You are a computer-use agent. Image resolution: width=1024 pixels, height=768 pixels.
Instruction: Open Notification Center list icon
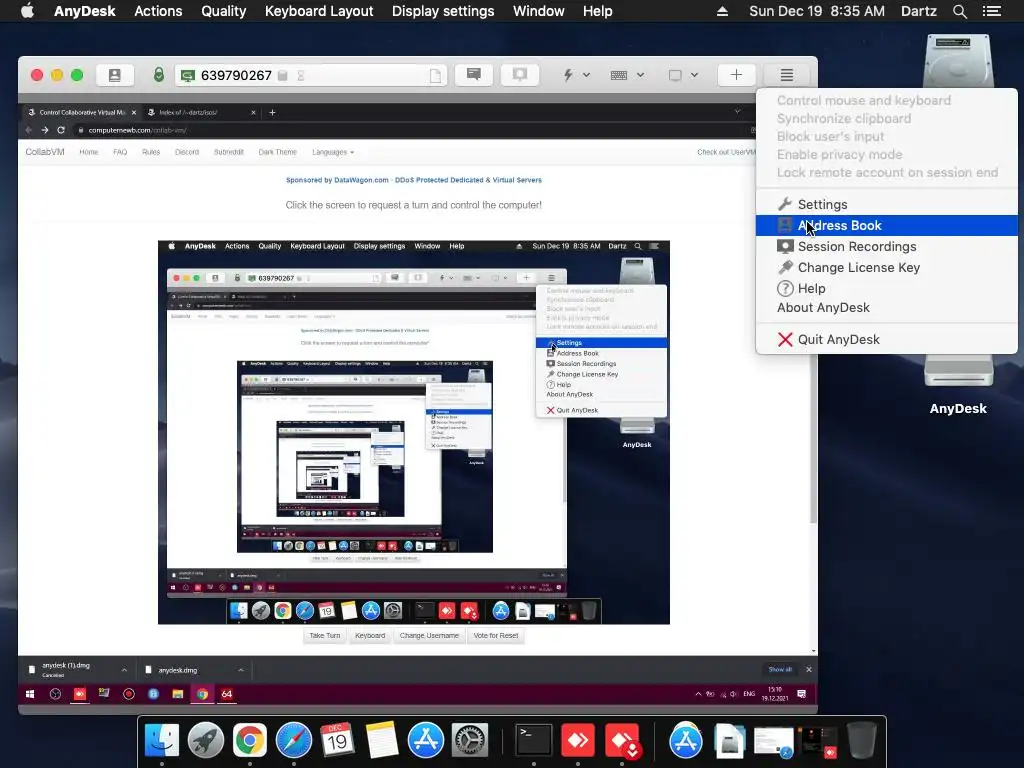click(991, 11)
